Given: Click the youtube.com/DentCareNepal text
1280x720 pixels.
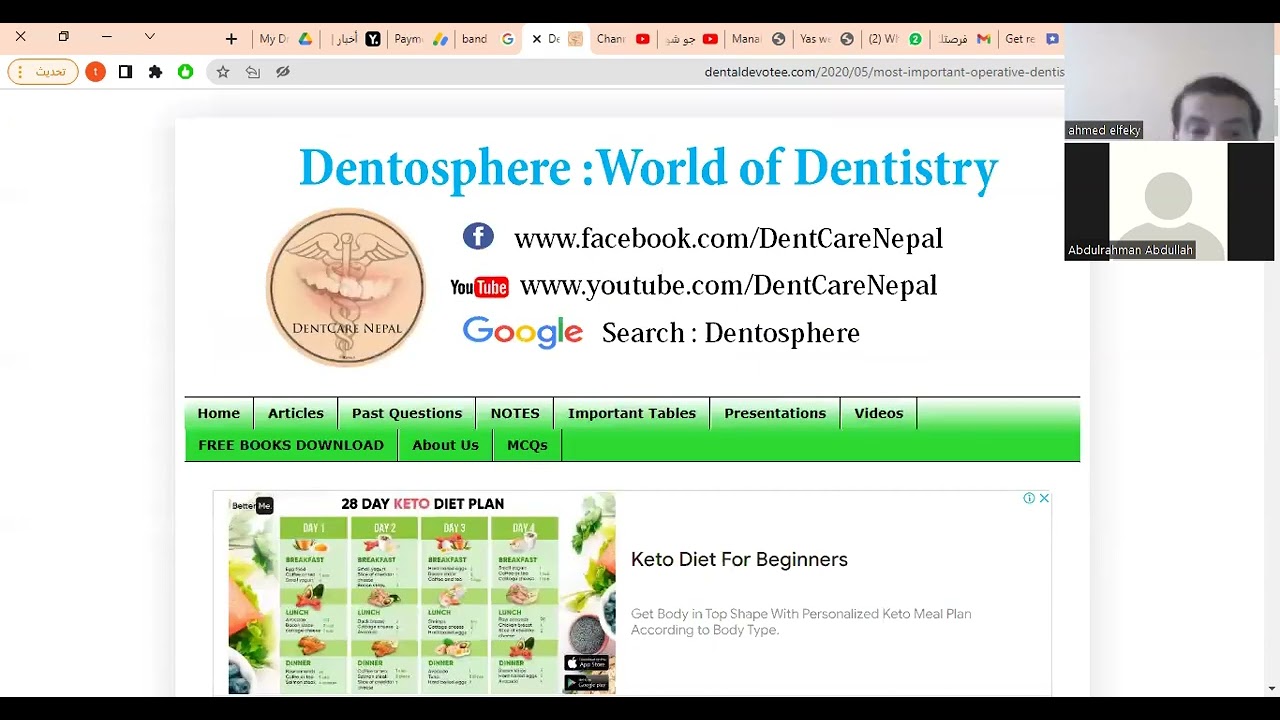Looking at the screenshot, I should click(728, 286).
